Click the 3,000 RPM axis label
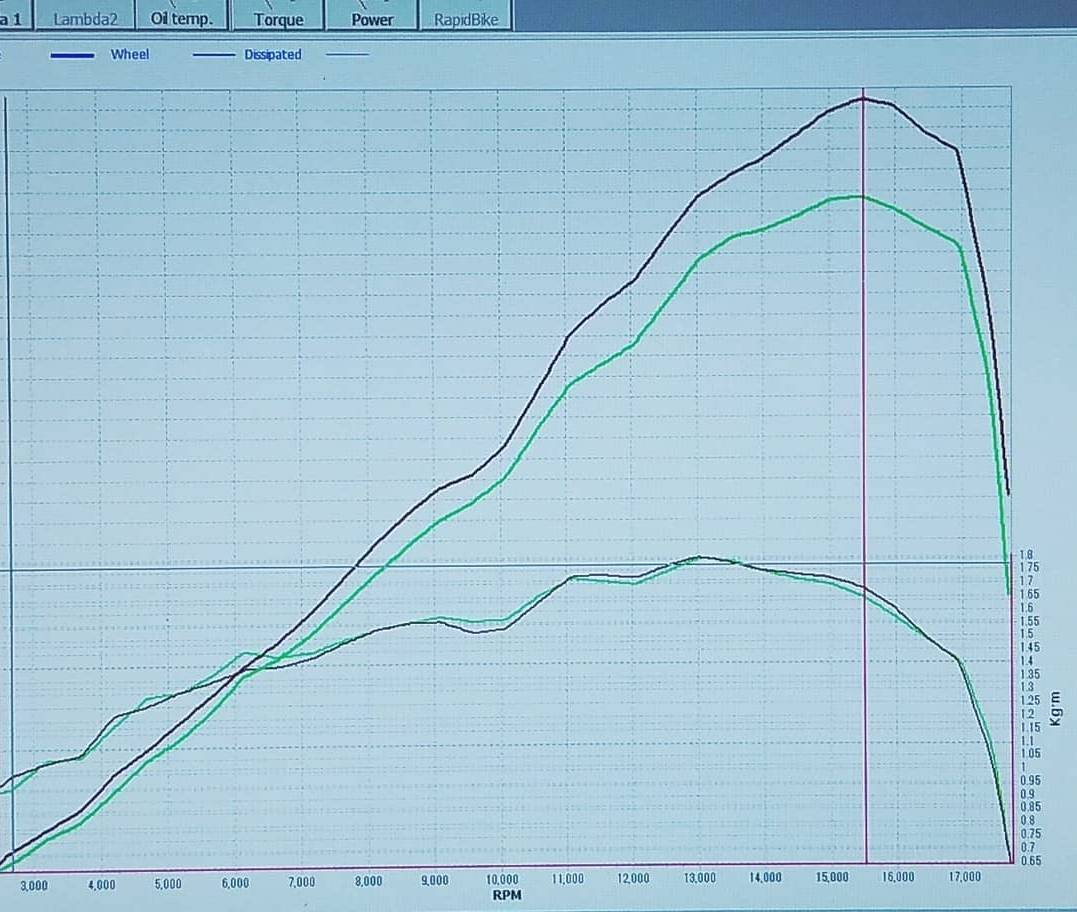The height and width of the screenshot is (912, 1077). click(x=34, y=885)
